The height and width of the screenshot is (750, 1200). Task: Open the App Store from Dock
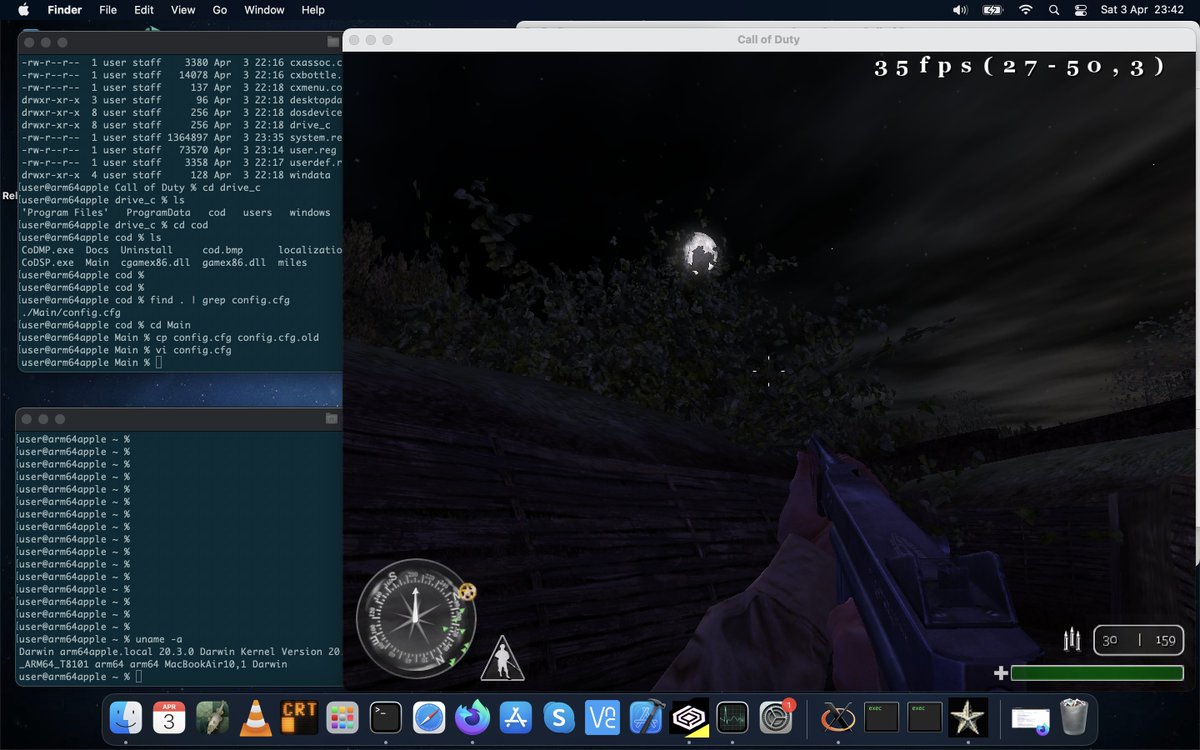(515, 716)
